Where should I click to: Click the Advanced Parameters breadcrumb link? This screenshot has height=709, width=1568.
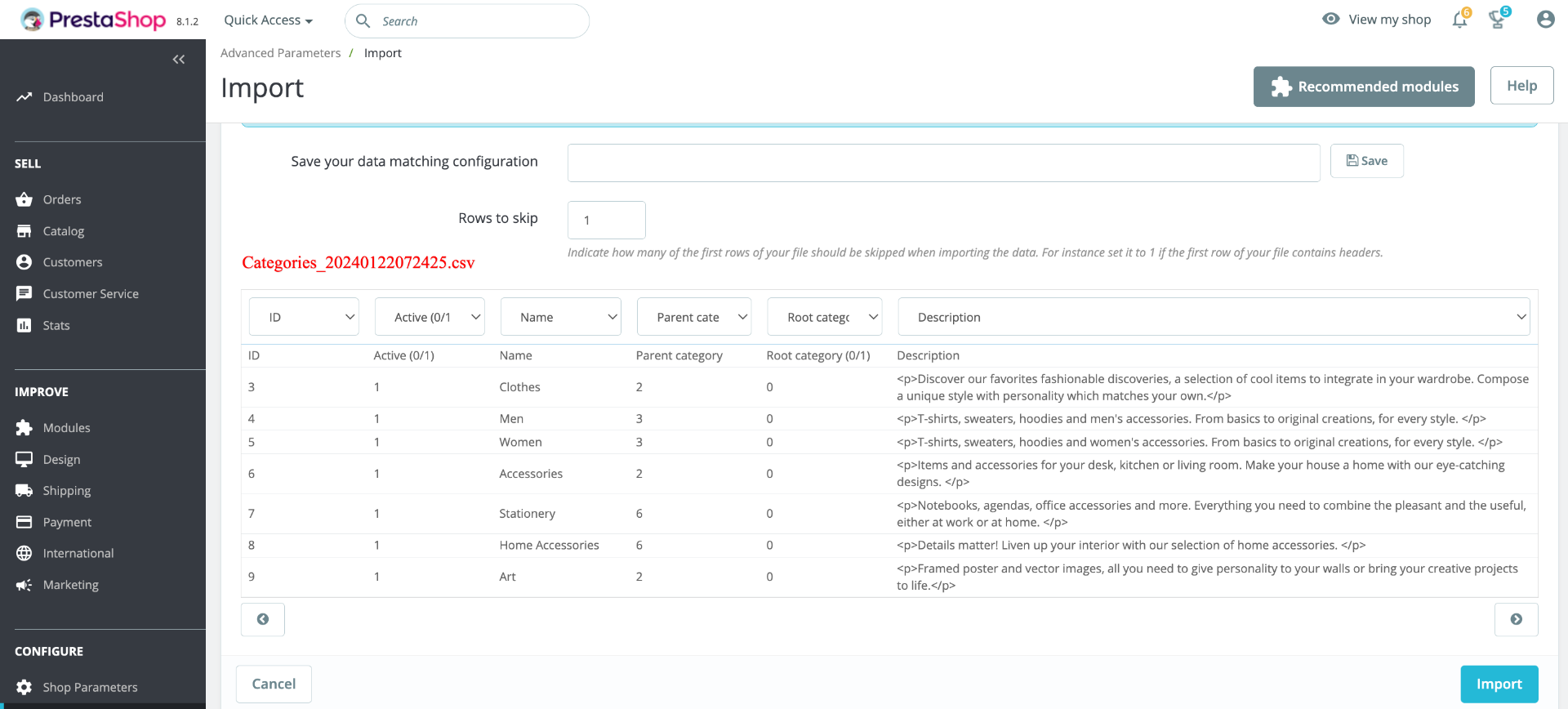tap(280, 53)
